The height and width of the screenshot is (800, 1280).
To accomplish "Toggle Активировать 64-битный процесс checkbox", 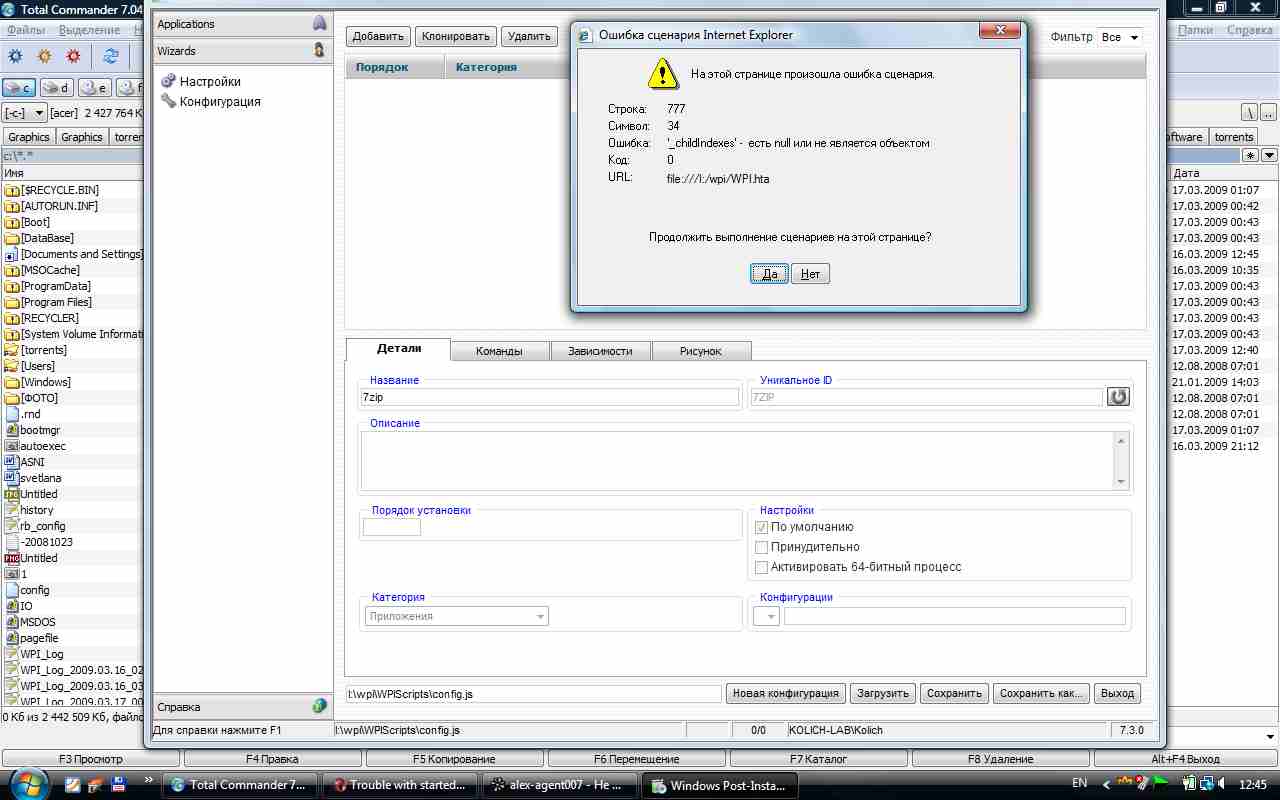I will click(761, 567).
